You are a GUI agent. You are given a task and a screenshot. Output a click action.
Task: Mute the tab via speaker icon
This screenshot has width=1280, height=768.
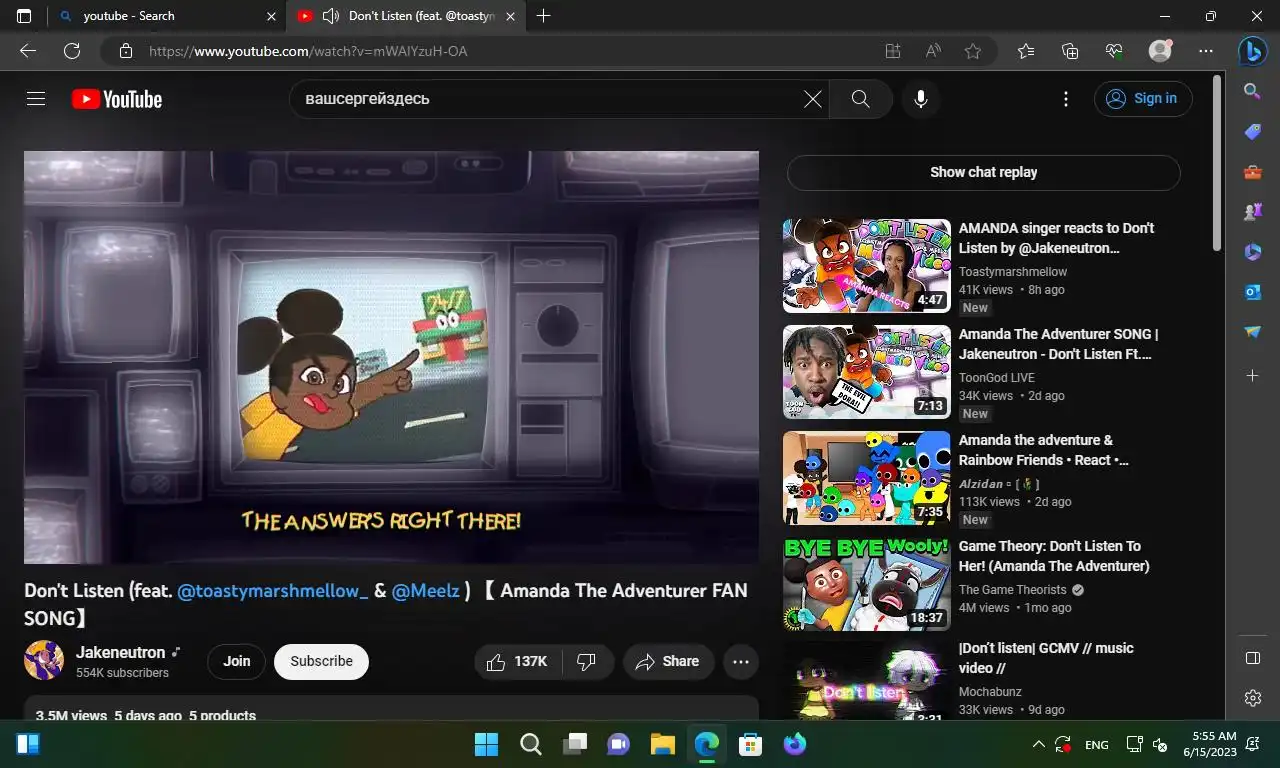point(331,16)
